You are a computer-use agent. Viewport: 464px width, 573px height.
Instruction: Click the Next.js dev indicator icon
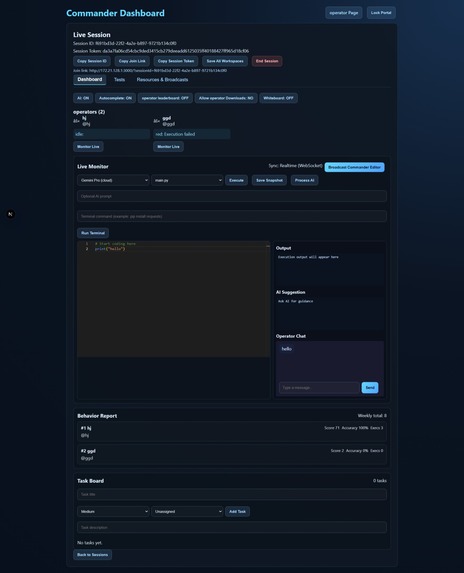pos(10,214)
